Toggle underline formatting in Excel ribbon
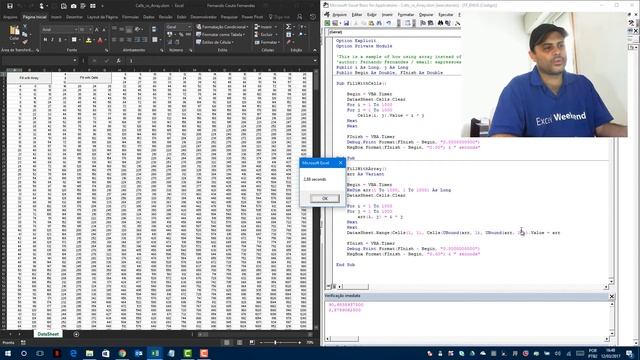Viewport: 640px width, 360px height. point(60,40)
